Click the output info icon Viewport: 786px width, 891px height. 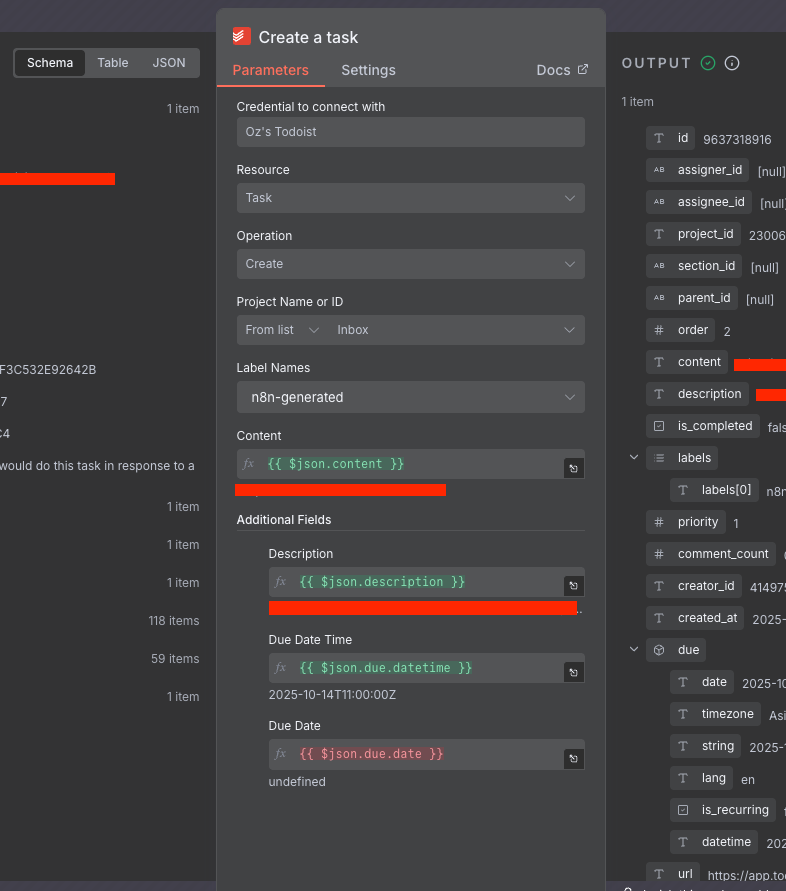[x=732, y=63]
